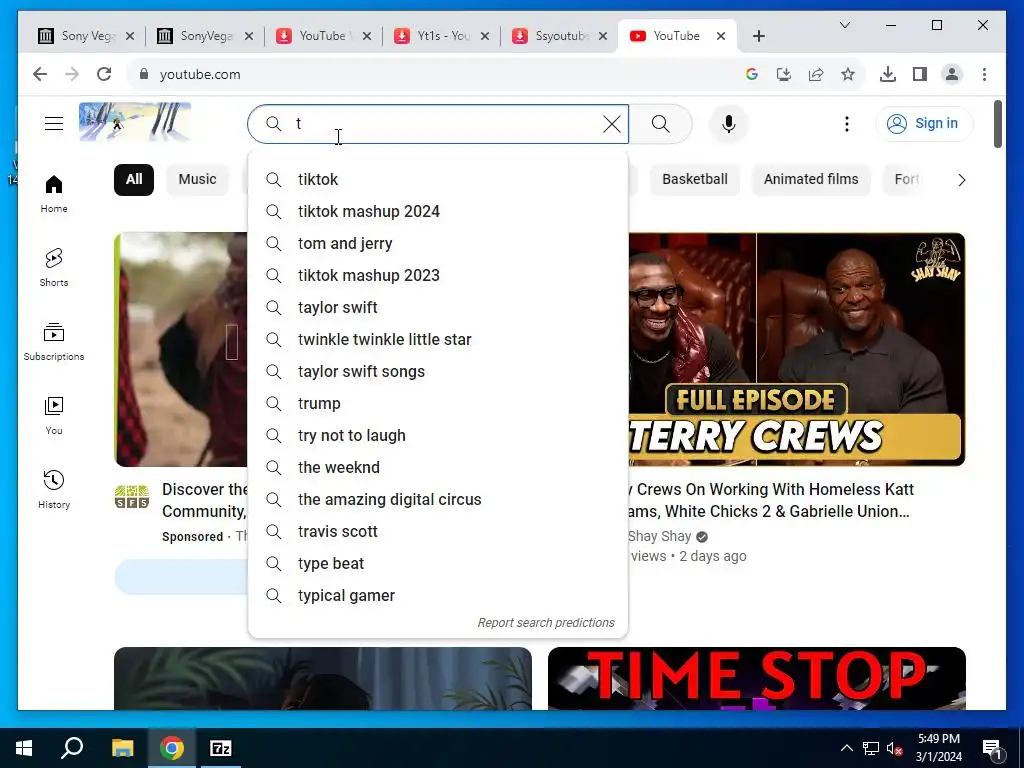Open YouTube settings three-dot menu
The width and height of the screenshot is (1024, 768).
click(846, 123)
